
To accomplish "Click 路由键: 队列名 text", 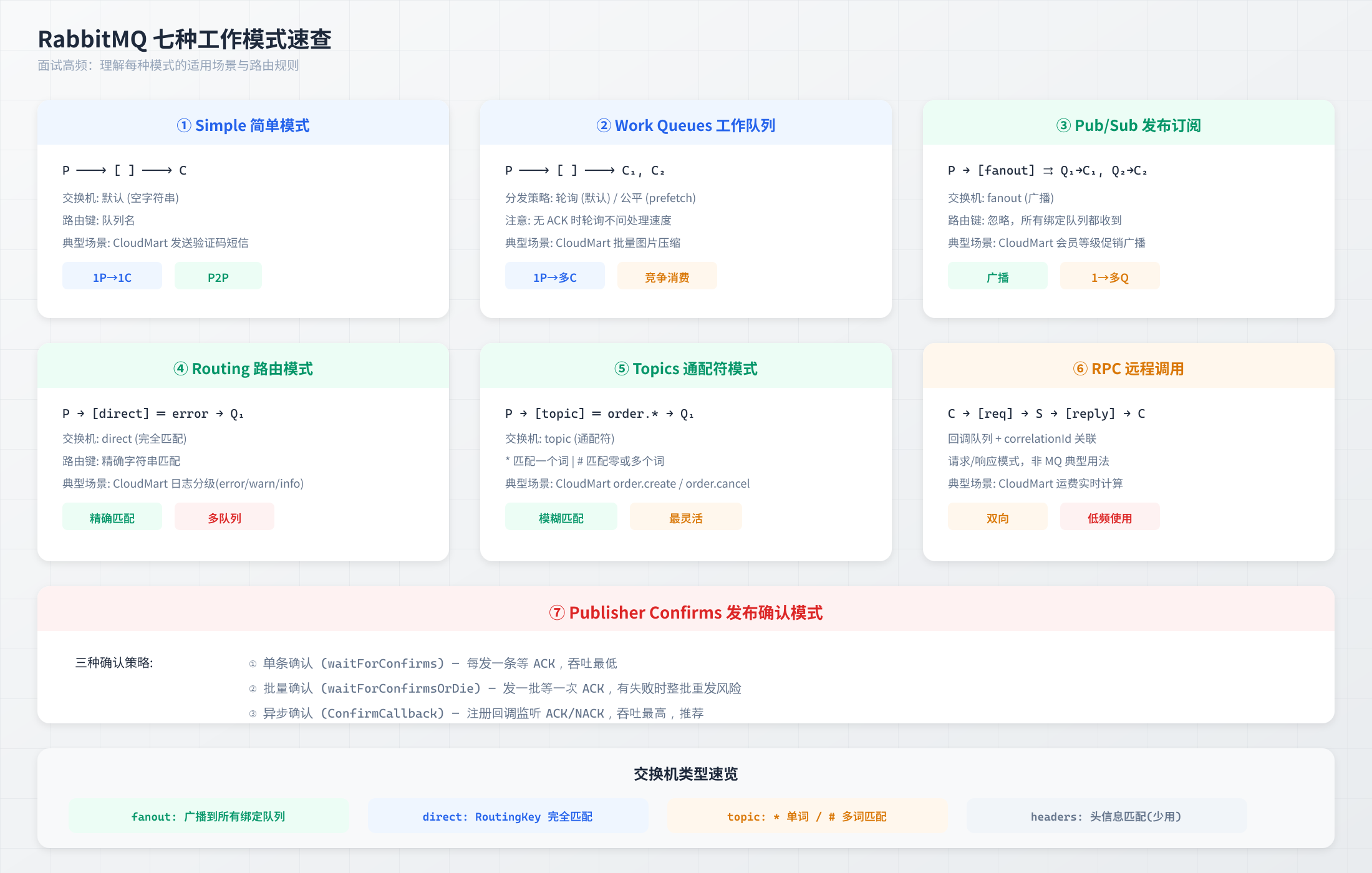I will pos(99,220).
